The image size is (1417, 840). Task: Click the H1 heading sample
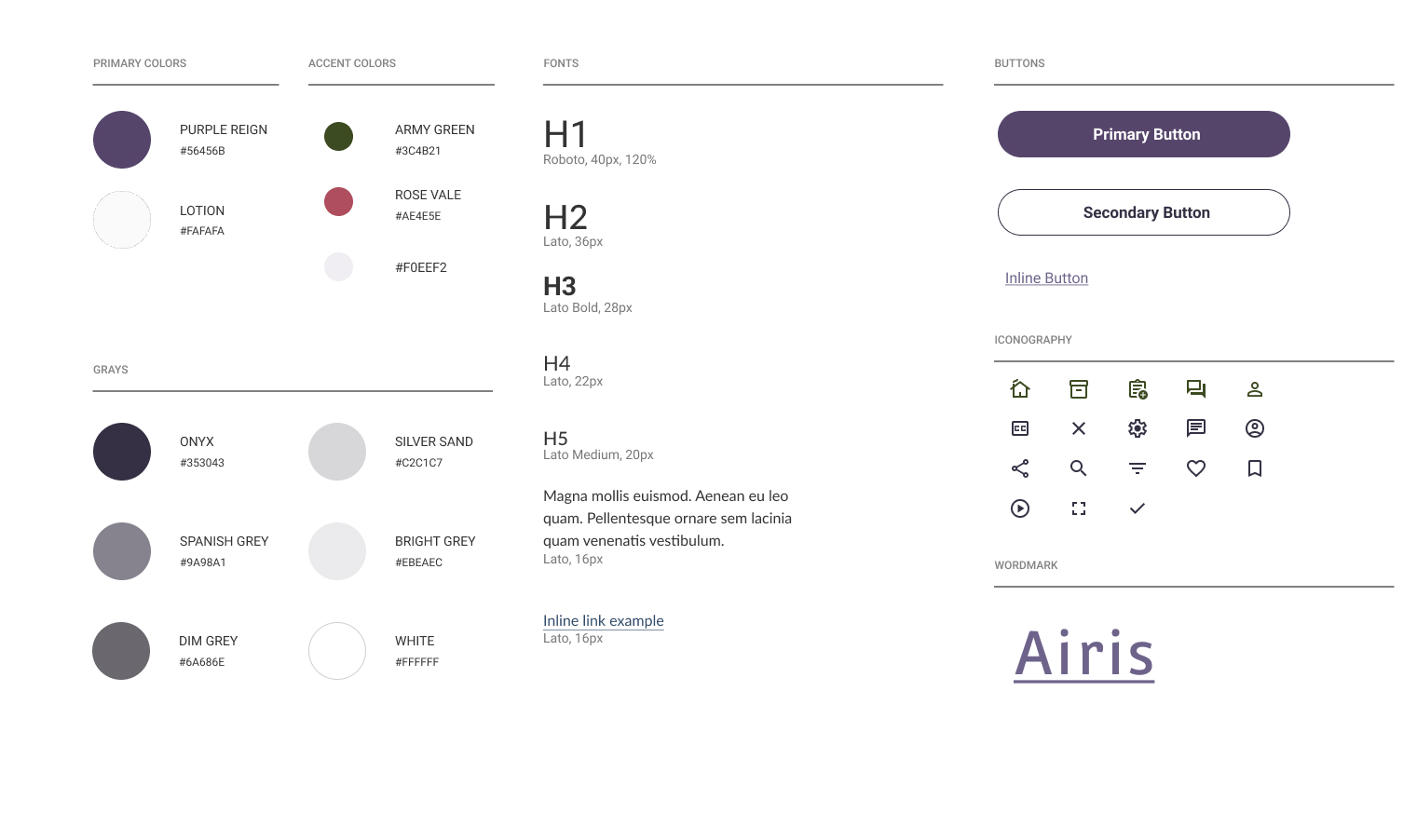click(565, 135)
